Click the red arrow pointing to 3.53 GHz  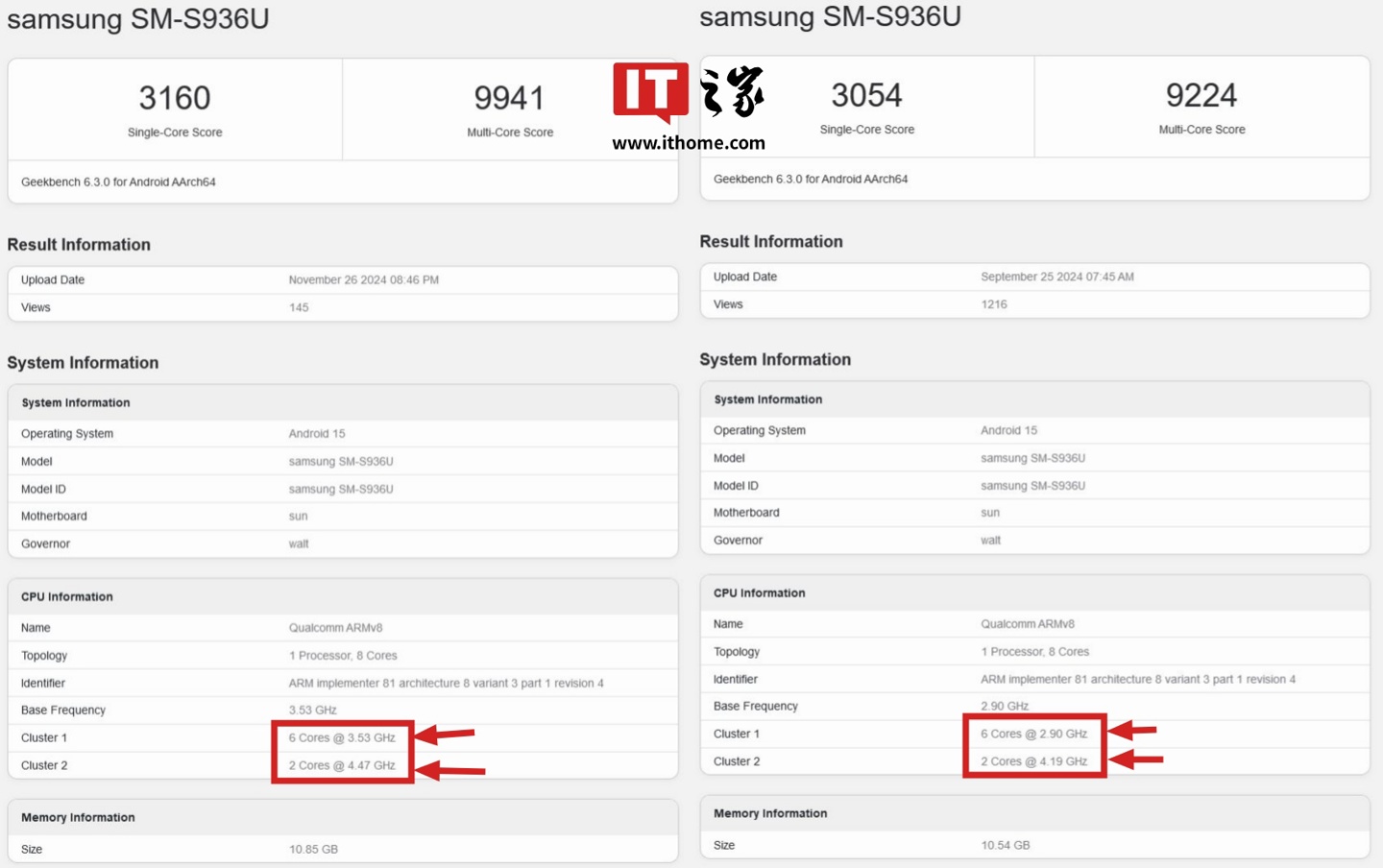[446, 735]
